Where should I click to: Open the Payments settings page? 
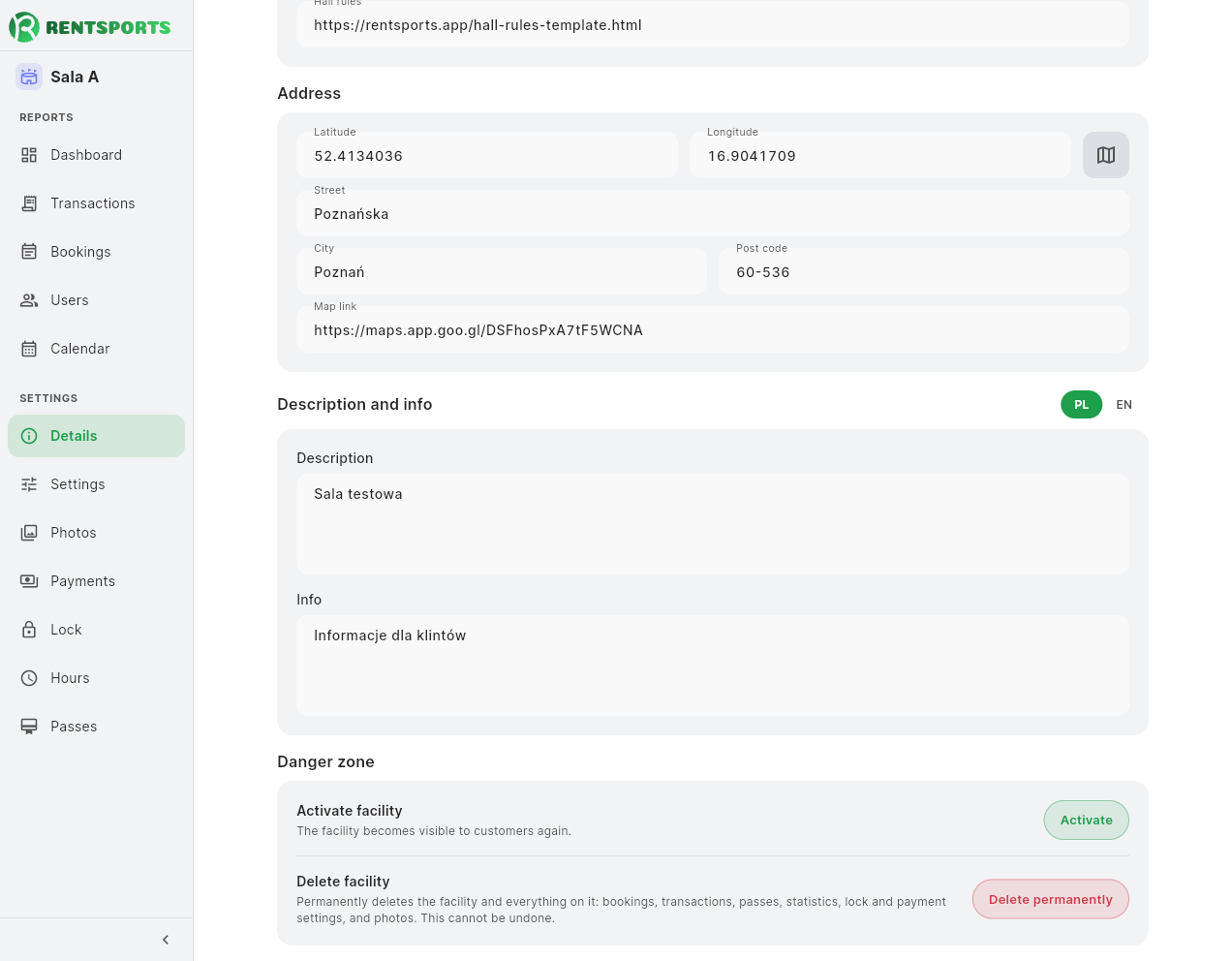click(96, 581)
